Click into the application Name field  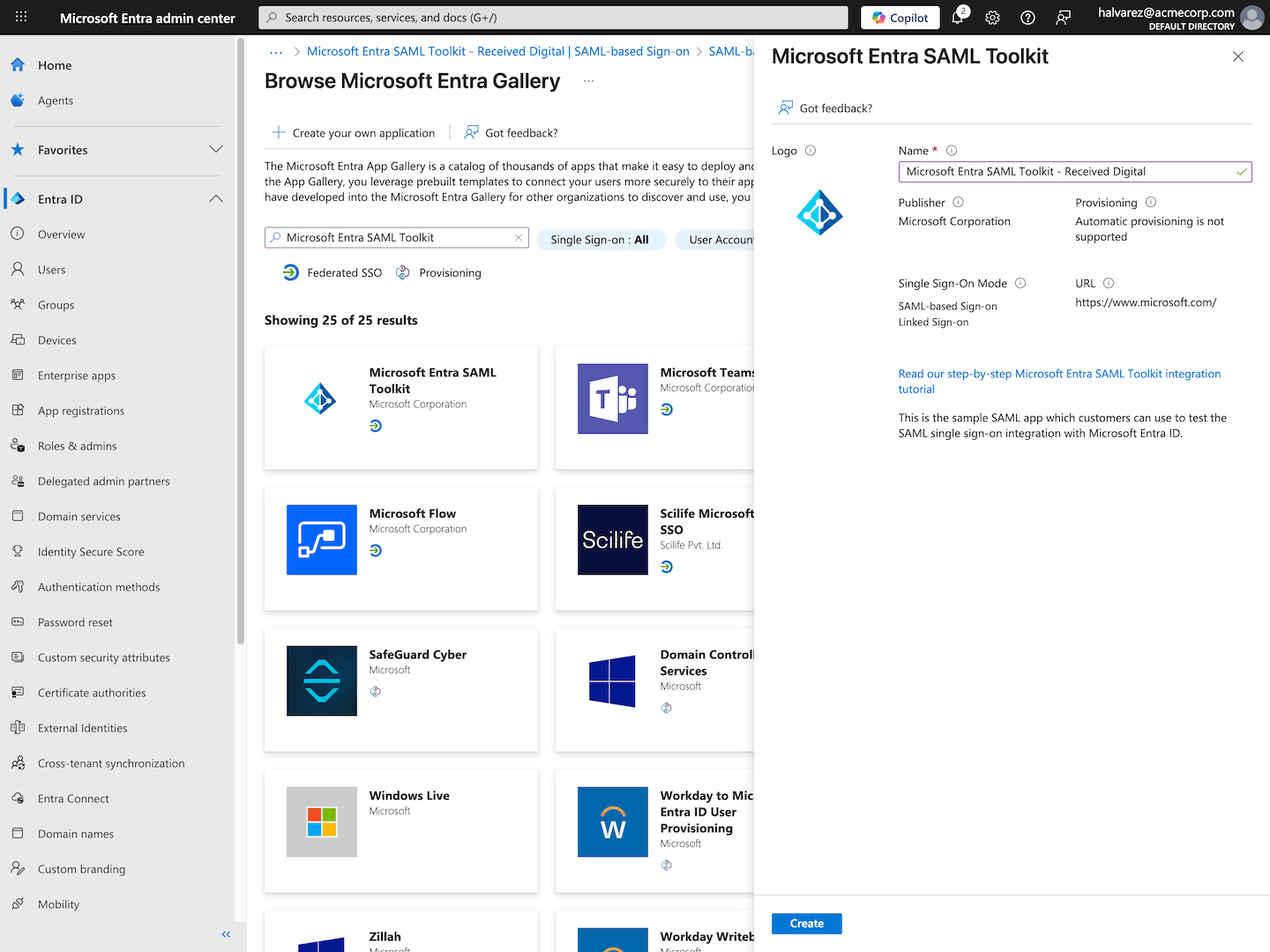[x=1075, y=172]
